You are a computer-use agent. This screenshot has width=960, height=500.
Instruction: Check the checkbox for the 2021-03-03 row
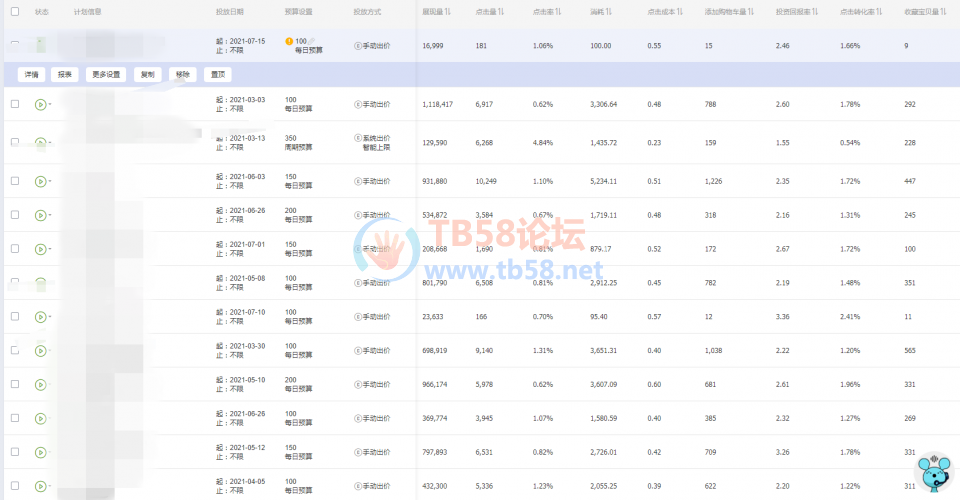(x=15, y=104)
